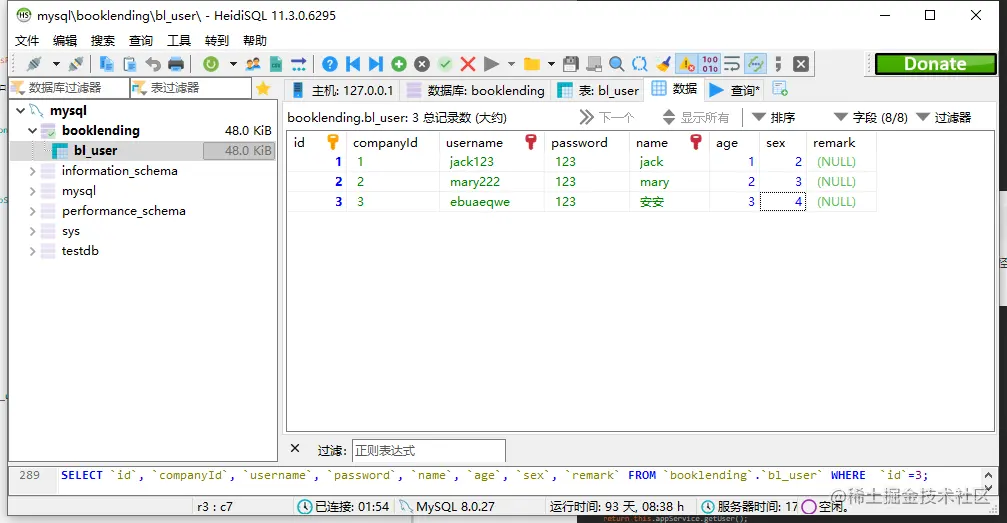Click the blue Help question mark icon
Image resolution: width=1007 pixels, height=523 pixels.
pos(329,64)
